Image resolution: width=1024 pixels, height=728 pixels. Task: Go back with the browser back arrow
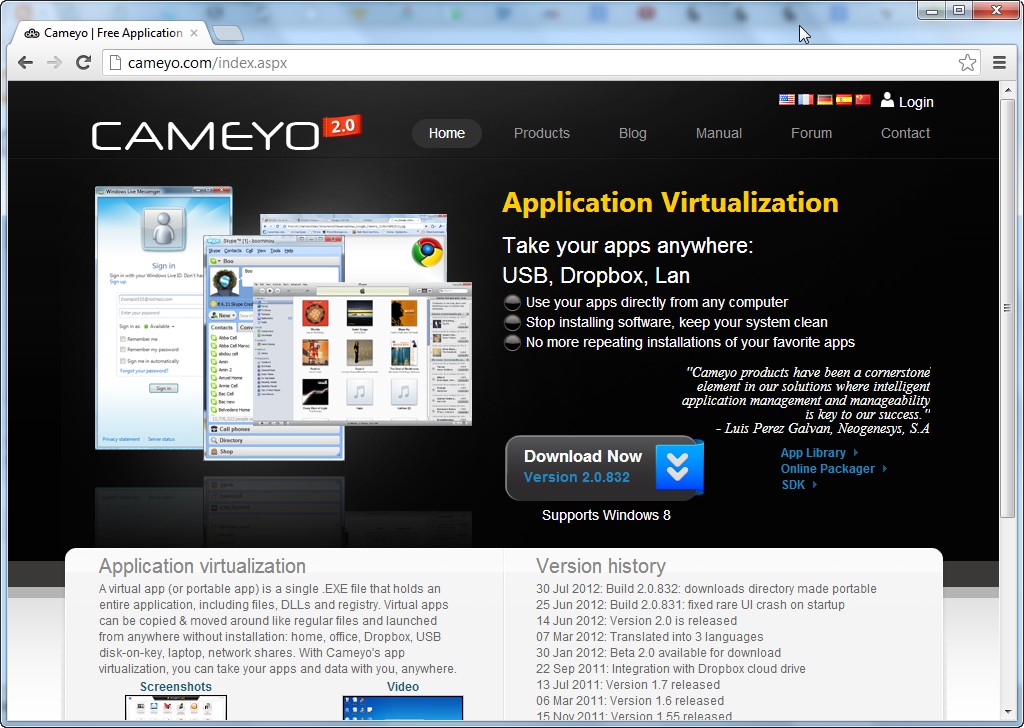(25, 63)
